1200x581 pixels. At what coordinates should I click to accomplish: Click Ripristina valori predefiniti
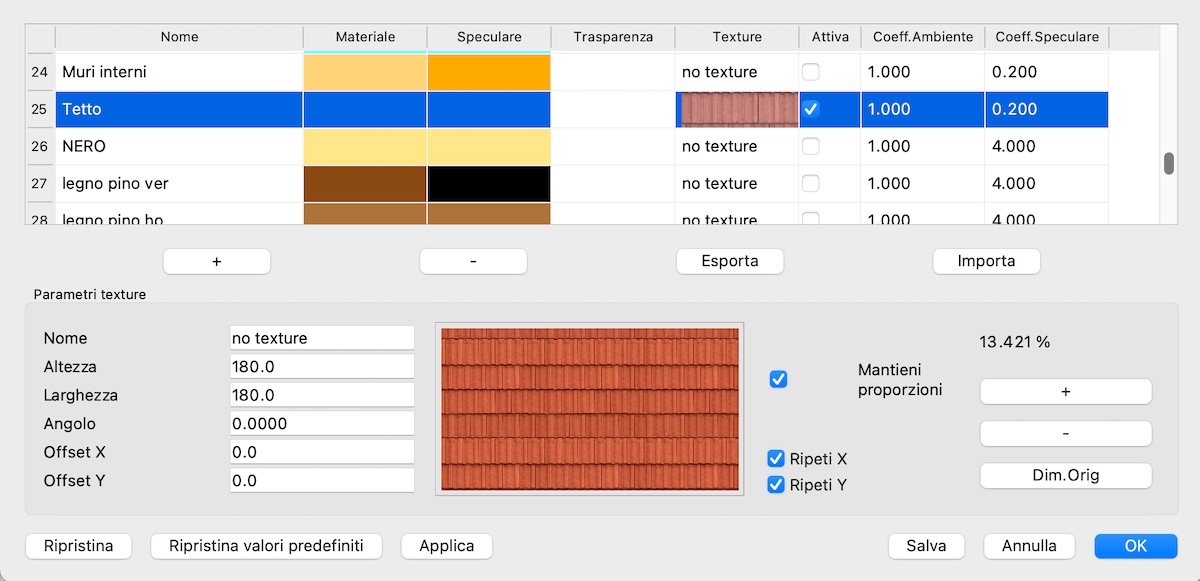click(x=266, y=546)
